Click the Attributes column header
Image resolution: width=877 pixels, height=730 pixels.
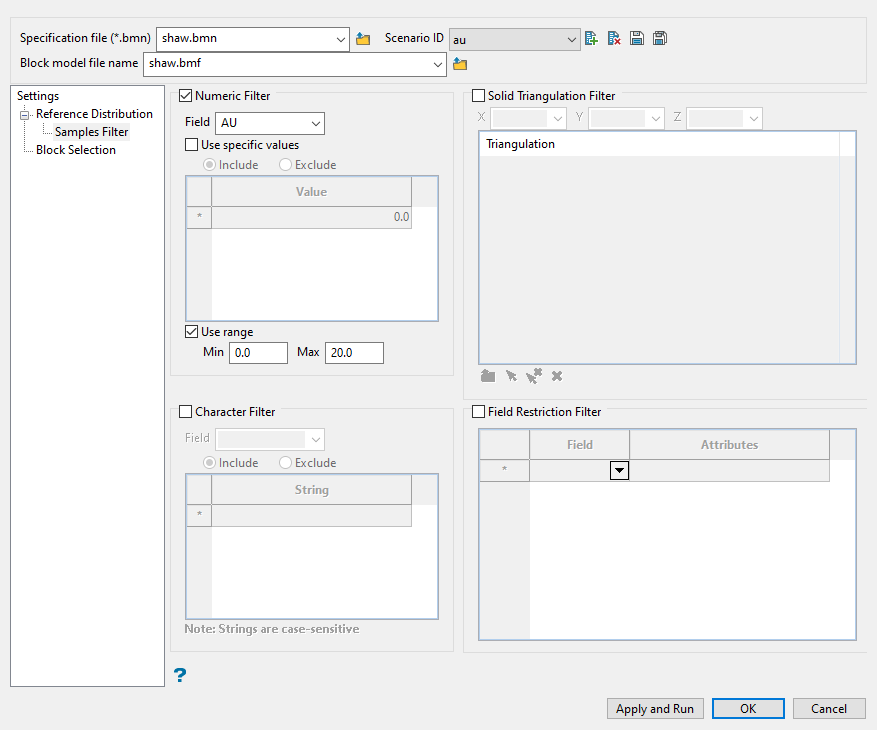pos(729,445)
